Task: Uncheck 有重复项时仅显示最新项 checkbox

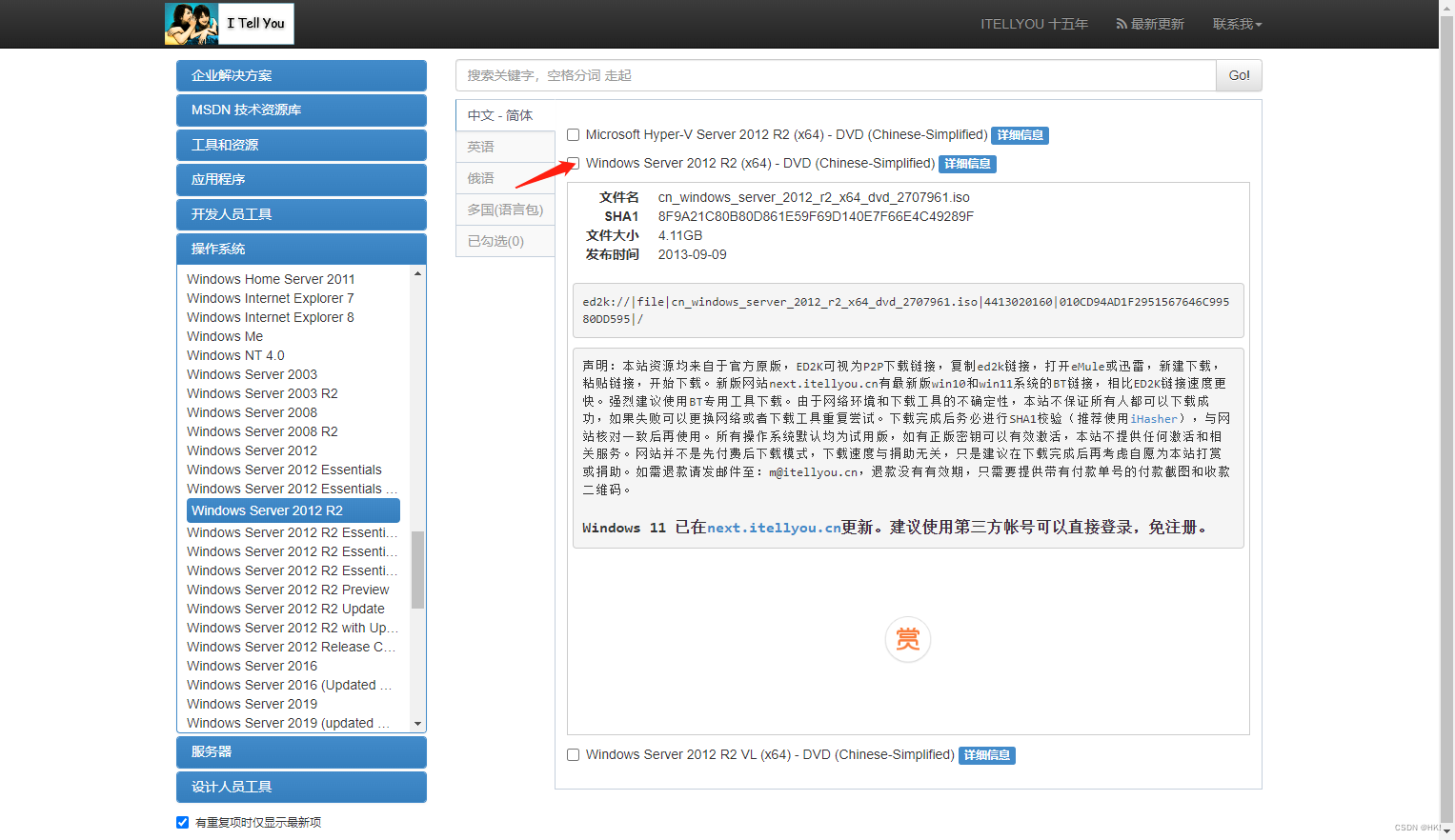Action: 182,822
